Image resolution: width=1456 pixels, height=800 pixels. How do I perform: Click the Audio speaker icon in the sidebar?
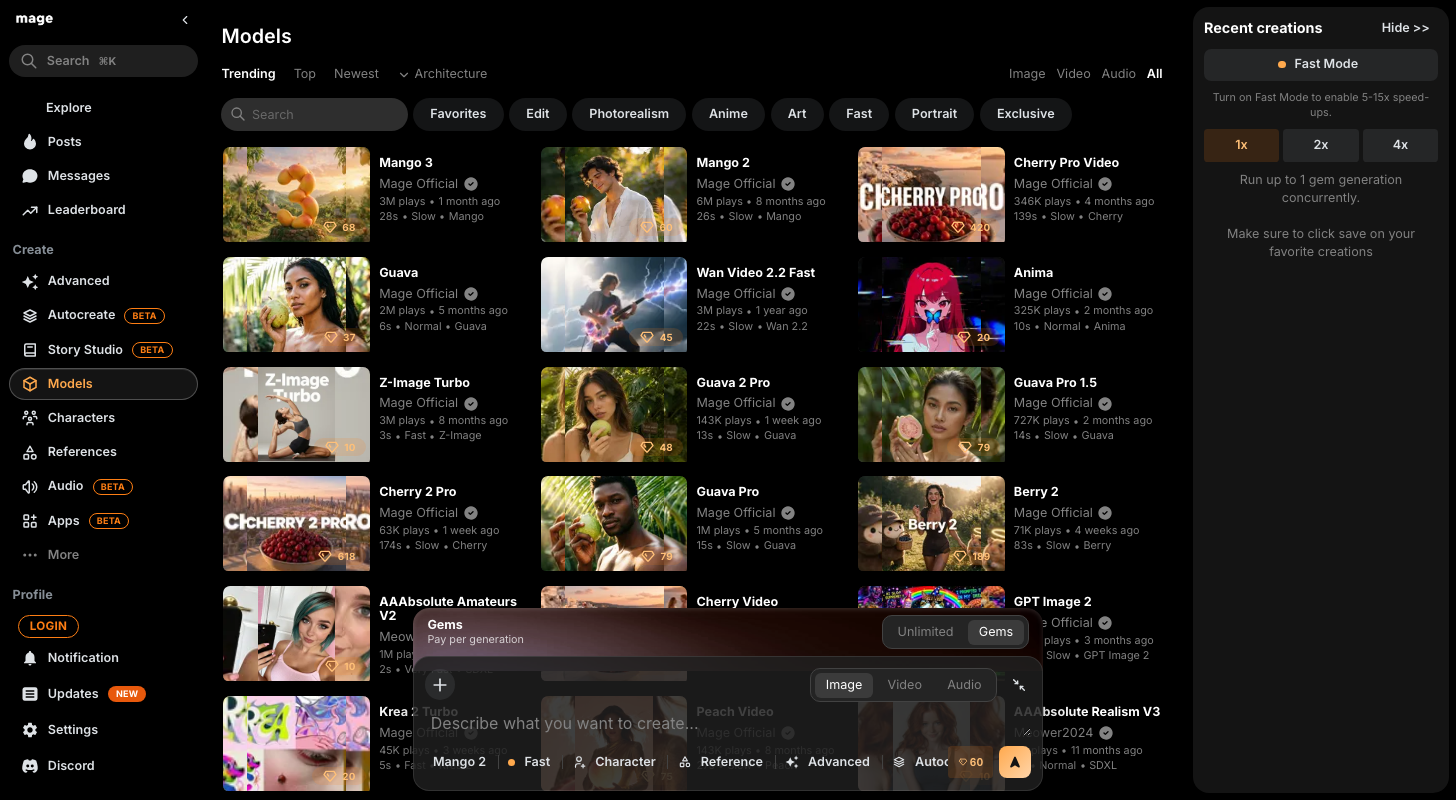(30, 487)
